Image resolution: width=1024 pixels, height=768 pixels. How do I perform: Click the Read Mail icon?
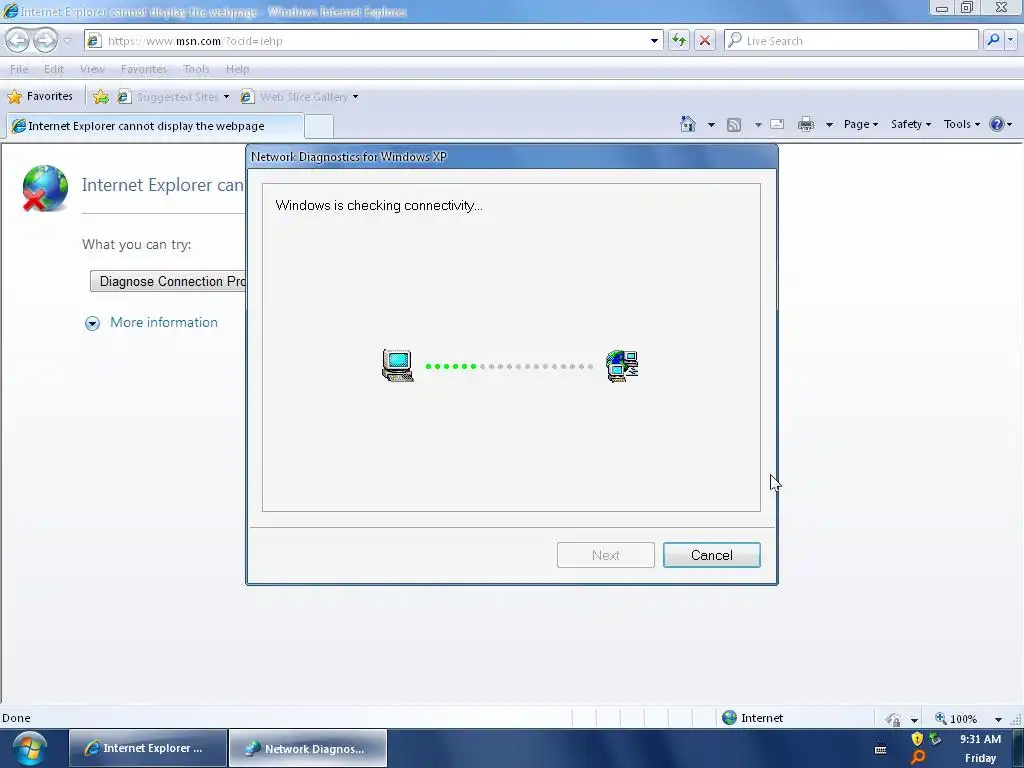(x=777, y=124)
